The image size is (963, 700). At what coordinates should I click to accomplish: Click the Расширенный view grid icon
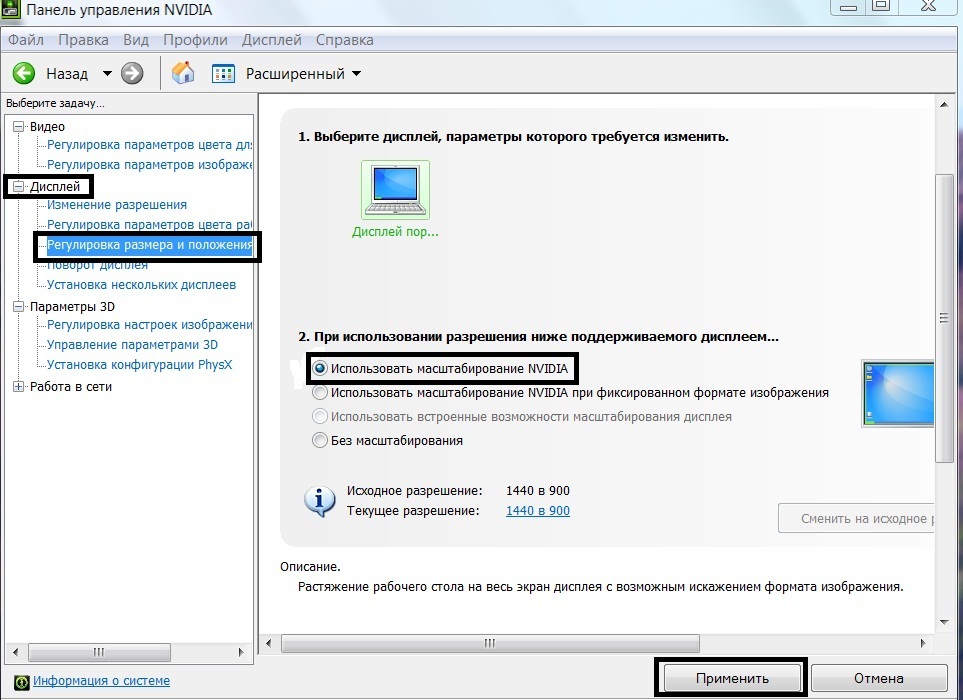(x=223, y=74)
